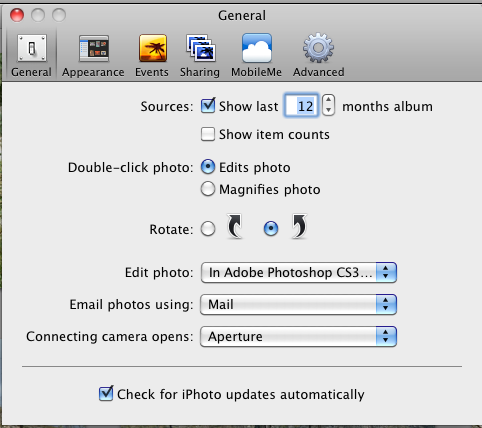Click the months number field showing 12
This screenshot has width=482, height=428.
301,106
